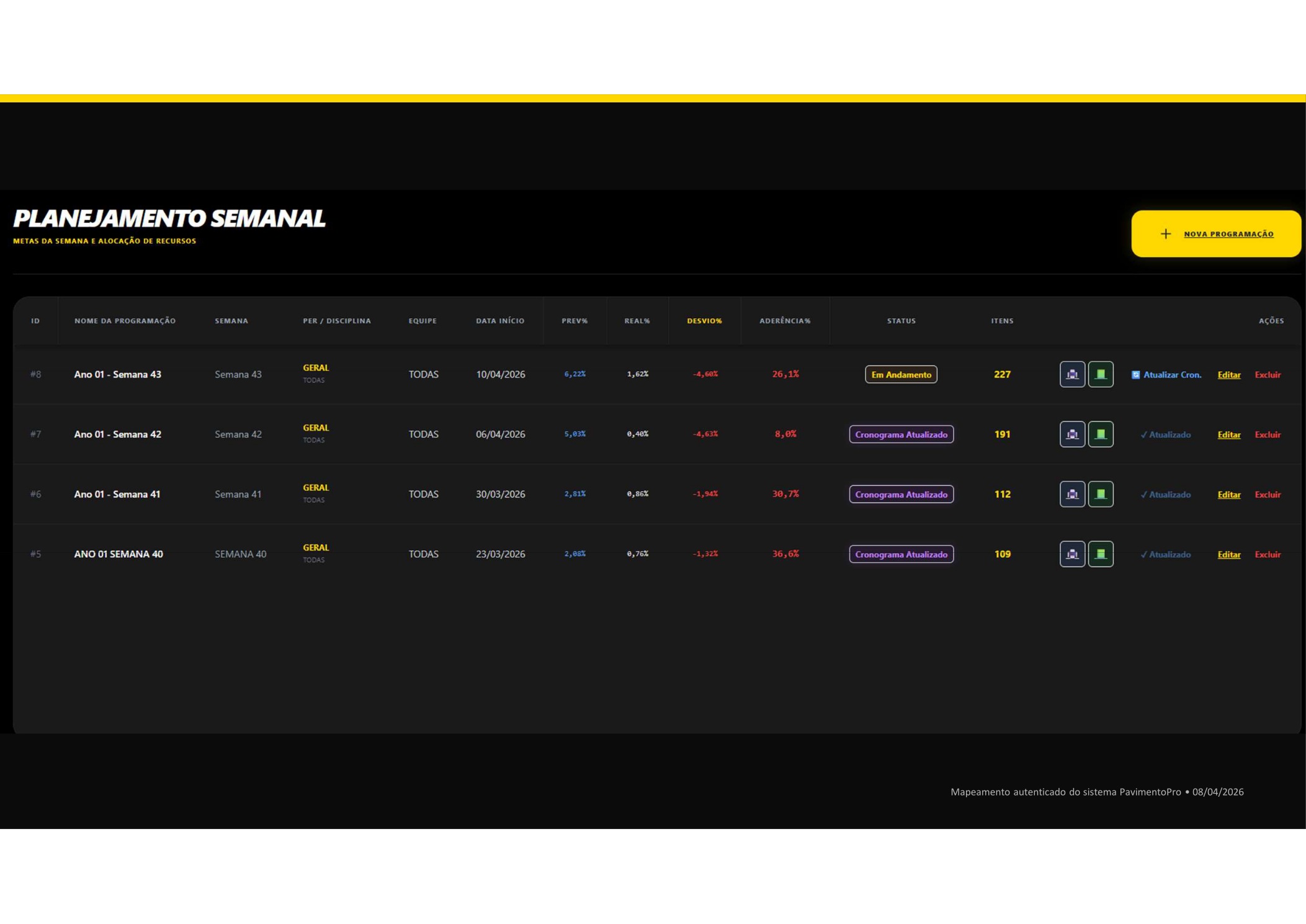This screenshot has width=1306, height=924.
Task: Select the ADERÊNCIA% column header
Action: click(785, 321)
